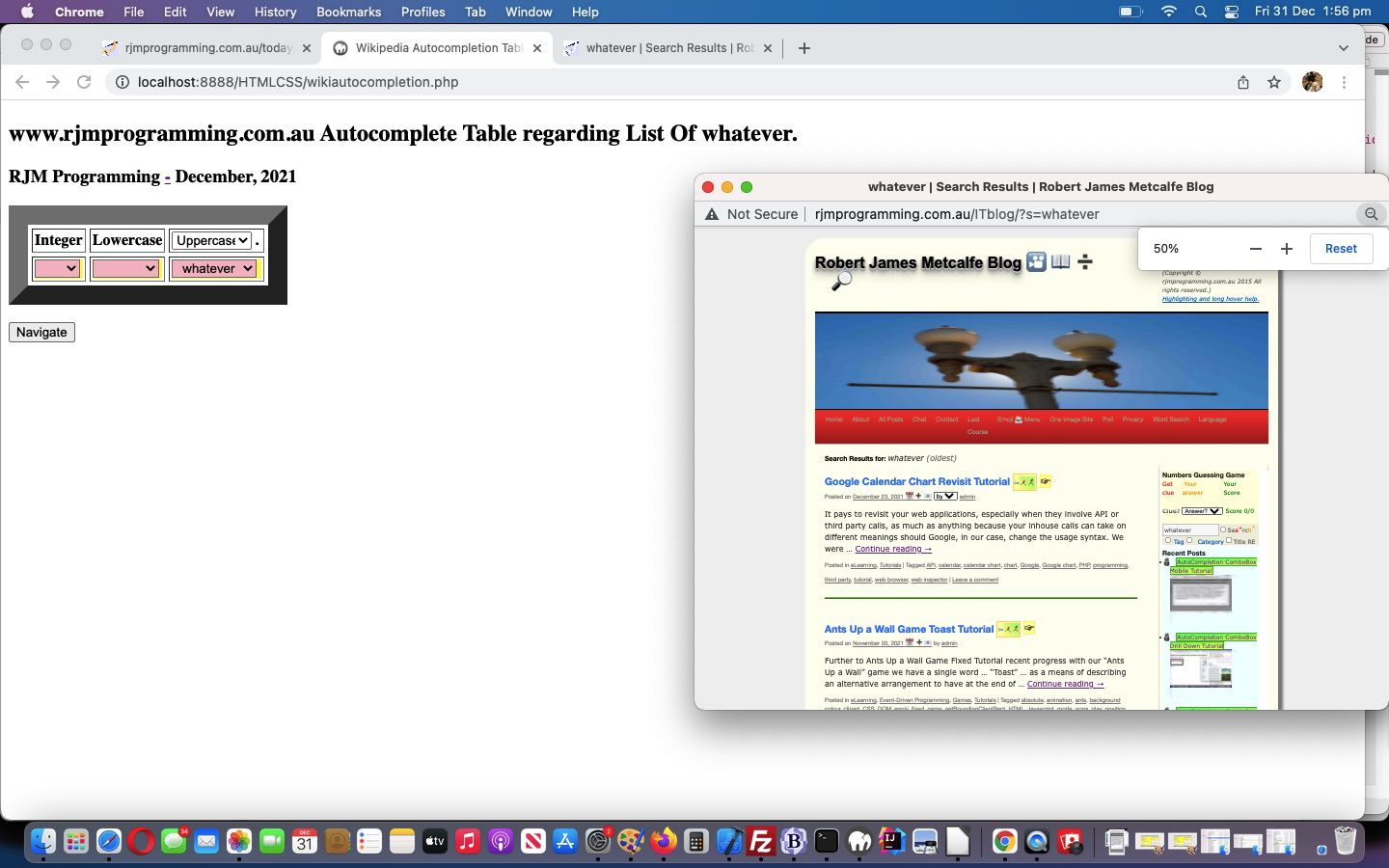Open the Chrome three-dot menu

(1344, 82)
